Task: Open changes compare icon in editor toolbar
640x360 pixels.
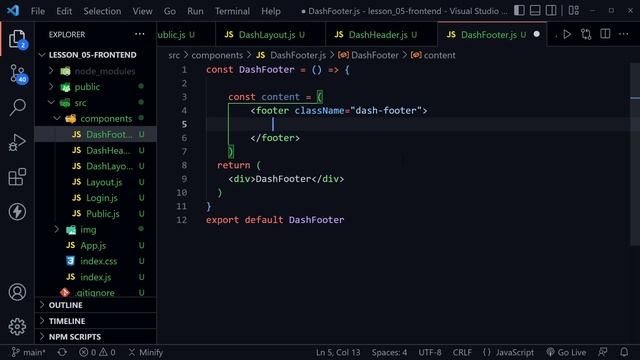Action: point(586,34)
